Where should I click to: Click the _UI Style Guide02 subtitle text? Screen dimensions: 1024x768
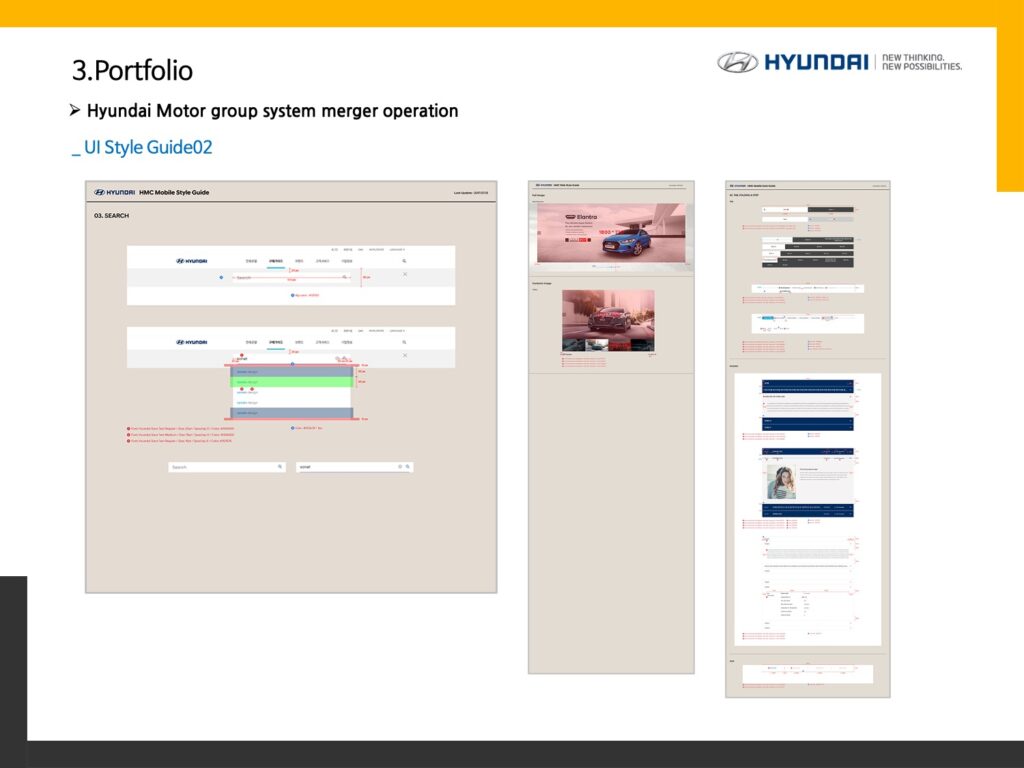[142, 147]
